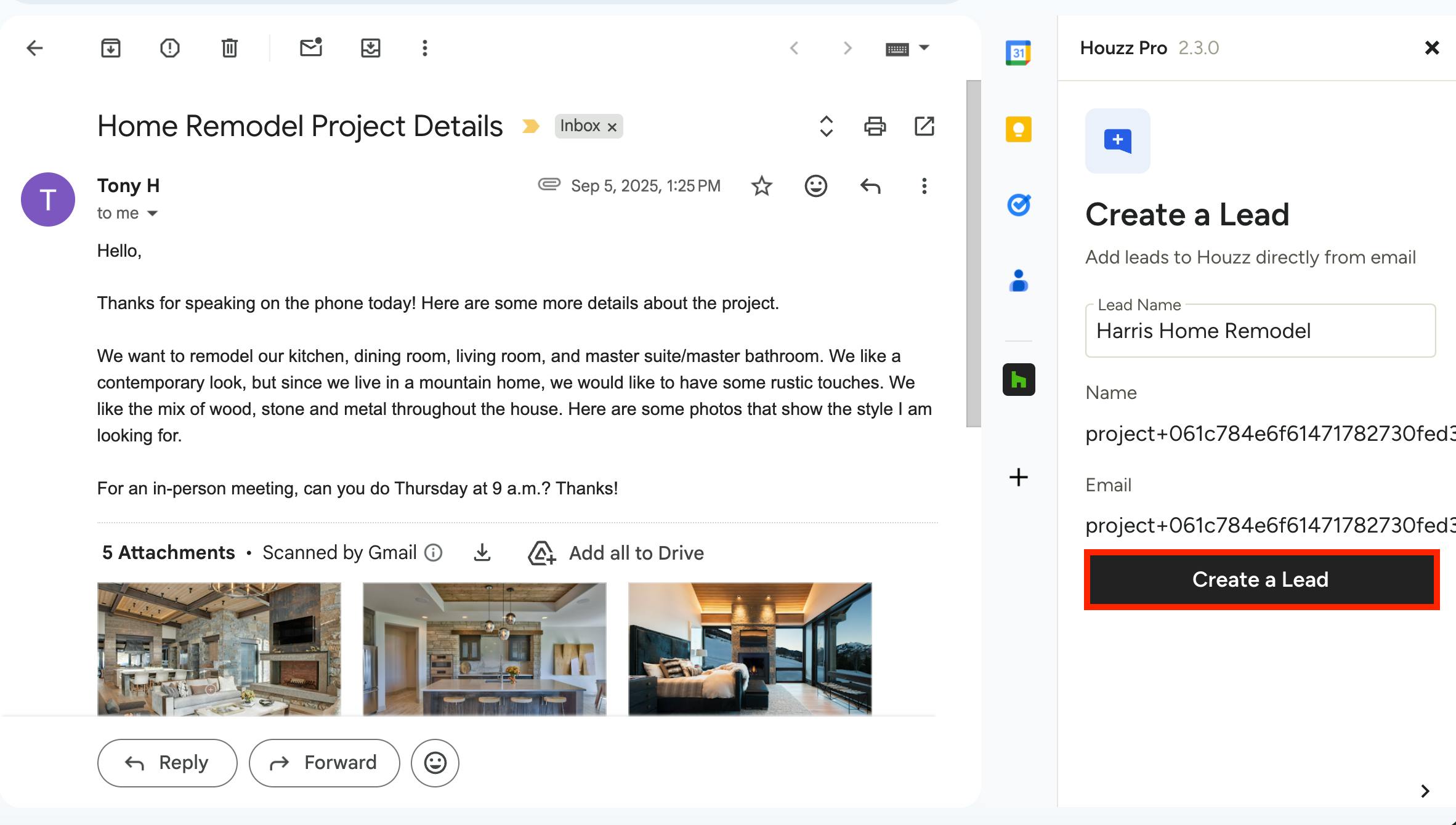Screen dimensions: 1456x825
Task: Click the Create a Lead button
Action: 1261,579
